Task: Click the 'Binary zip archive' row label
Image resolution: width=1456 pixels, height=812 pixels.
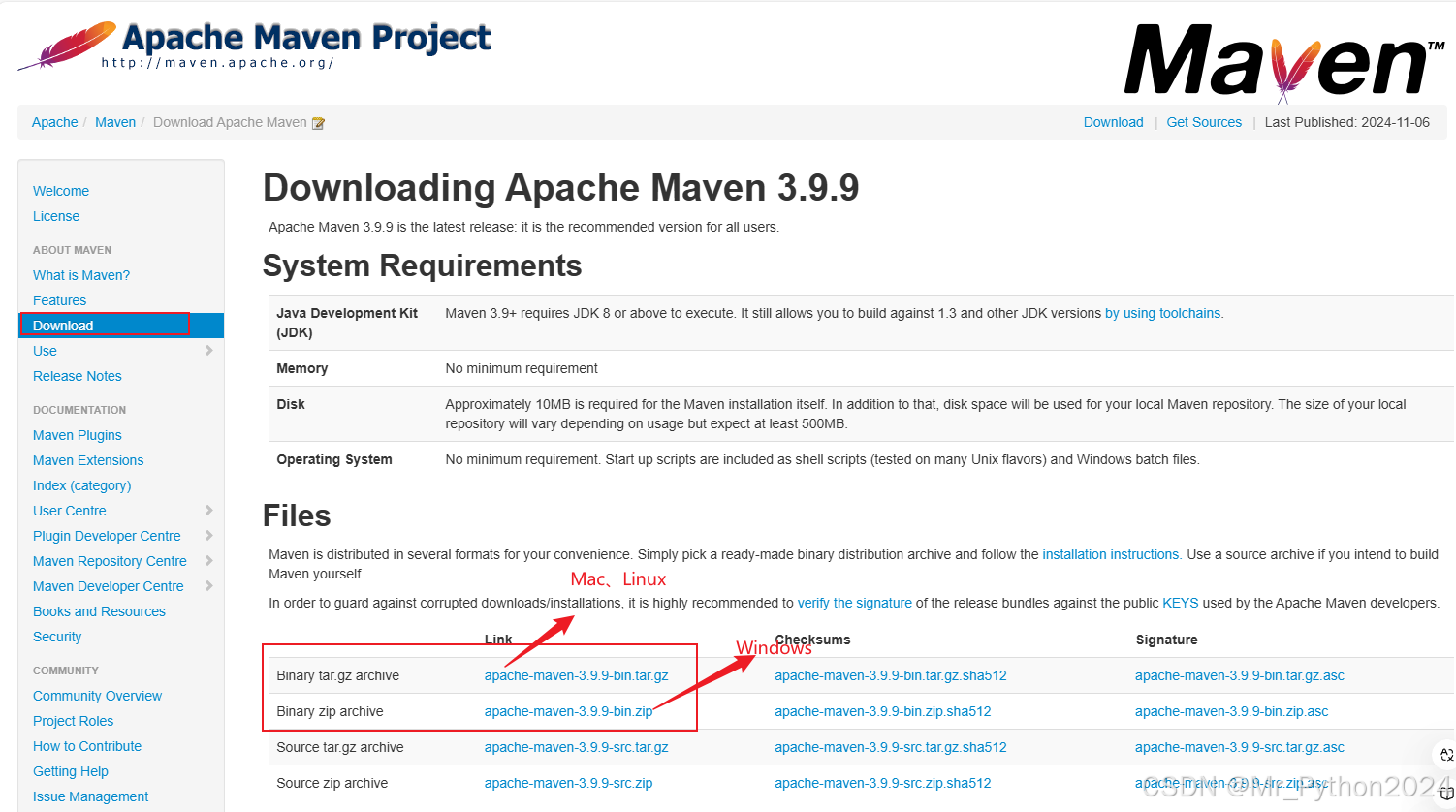Action: (330, 711)
